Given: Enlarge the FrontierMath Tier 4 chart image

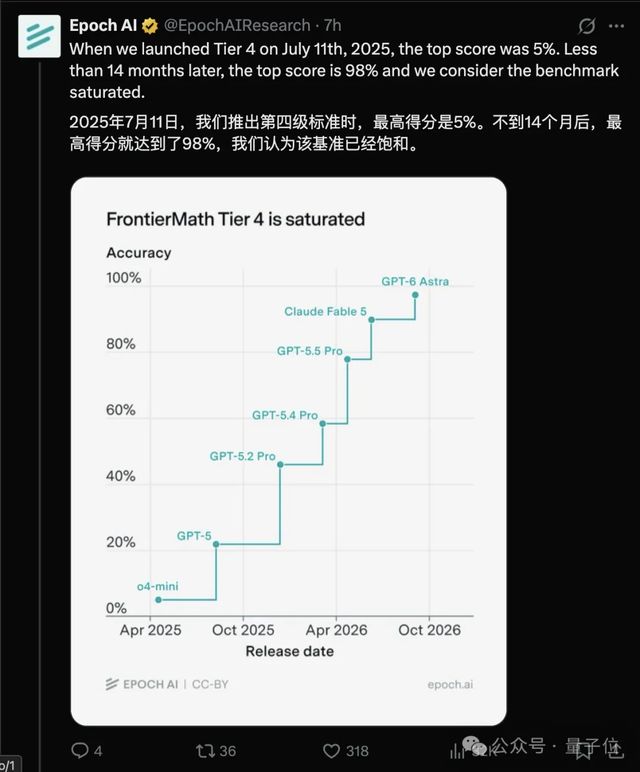Looking at the screenshot, I should pyautogui.click(x=288, y=451).
